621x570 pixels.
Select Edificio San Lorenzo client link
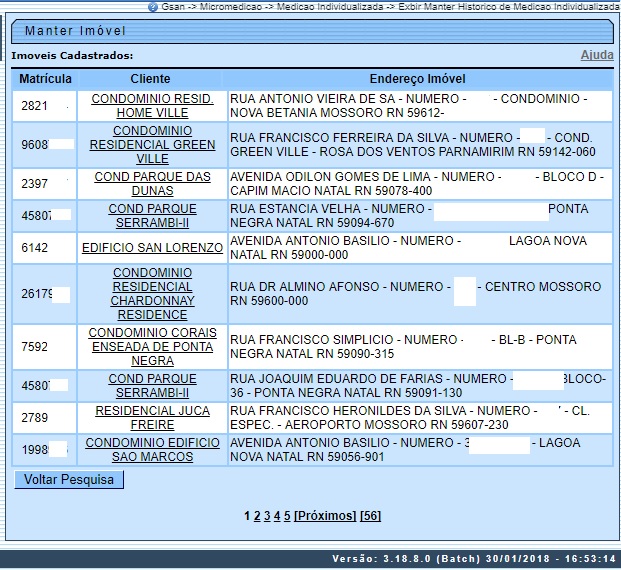pyautogui.click(x=150, y=248)
